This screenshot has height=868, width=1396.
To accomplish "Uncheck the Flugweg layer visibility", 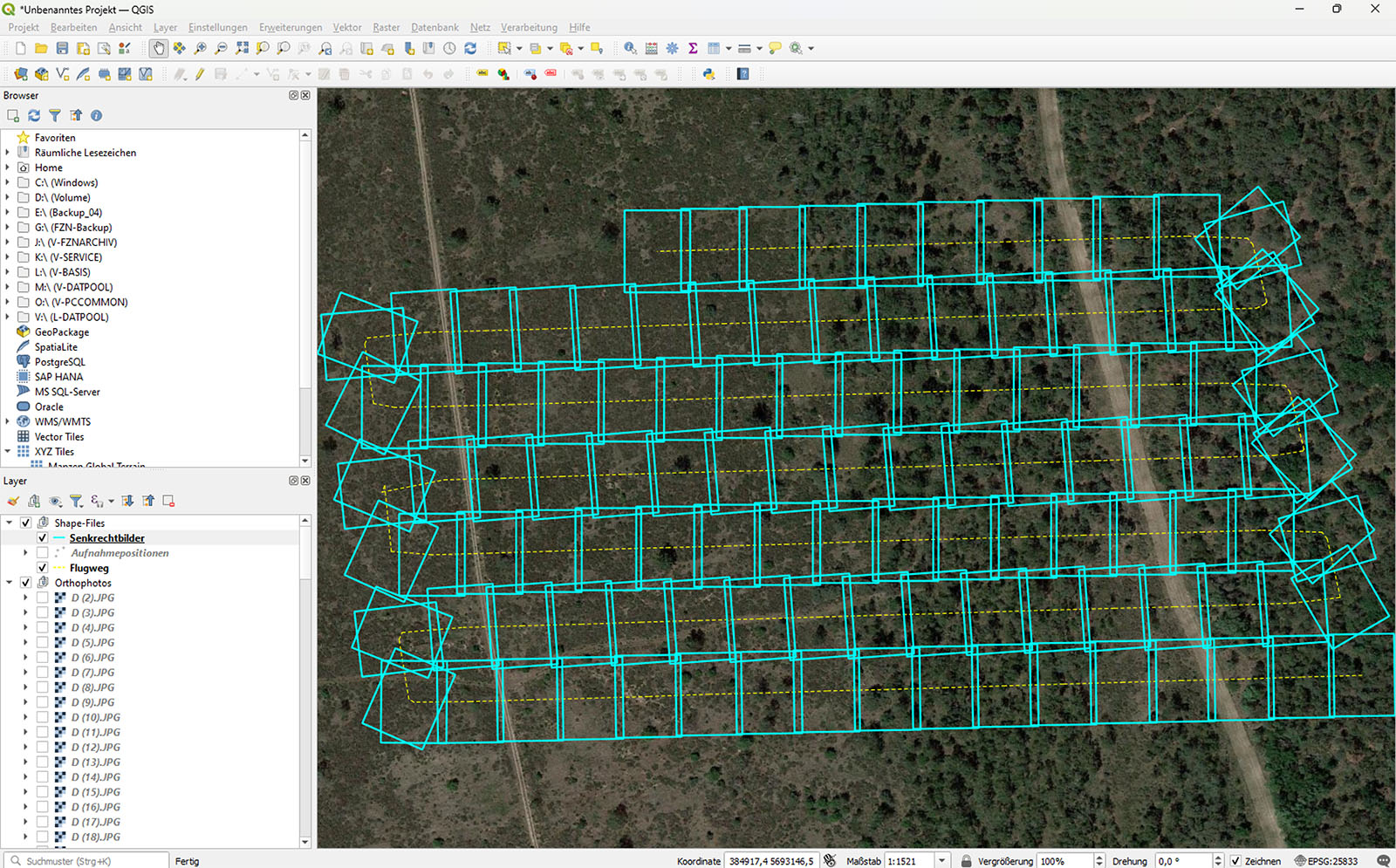I will (42, 568).
